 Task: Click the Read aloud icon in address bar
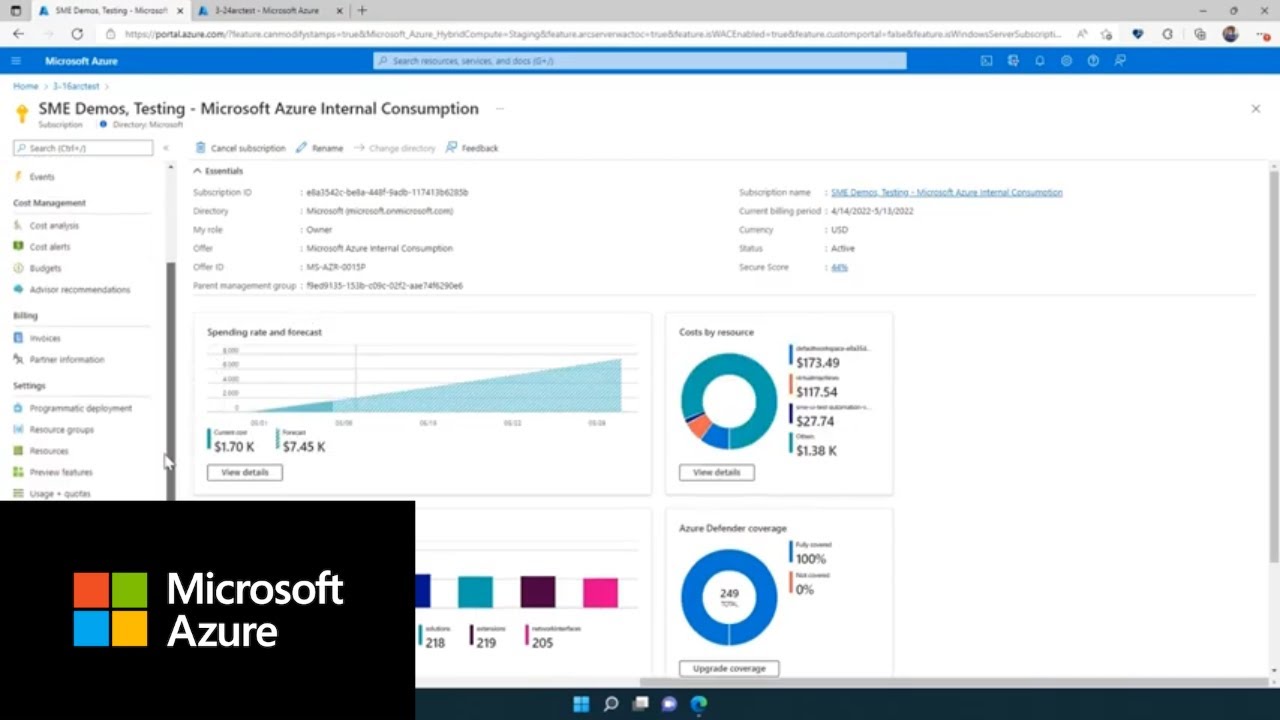tap(1082, 33)
